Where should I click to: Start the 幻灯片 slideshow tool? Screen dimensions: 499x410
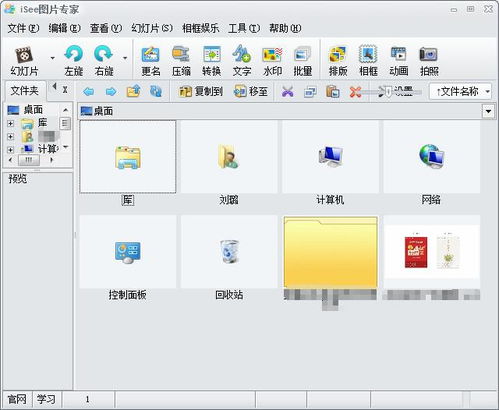[24, 61]
